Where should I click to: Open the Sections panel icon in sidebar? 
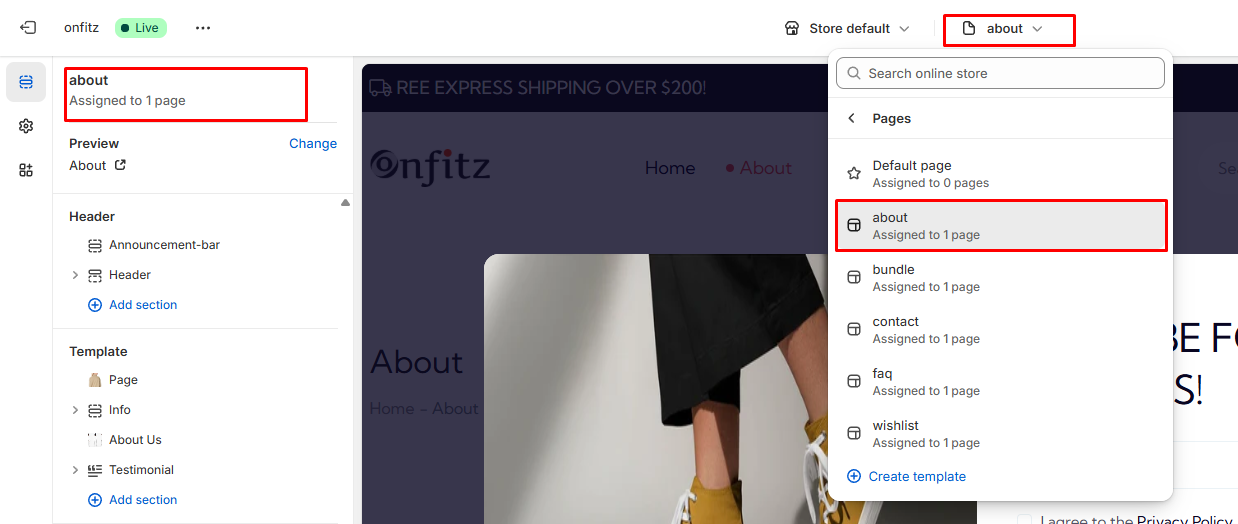click(26, 82)
